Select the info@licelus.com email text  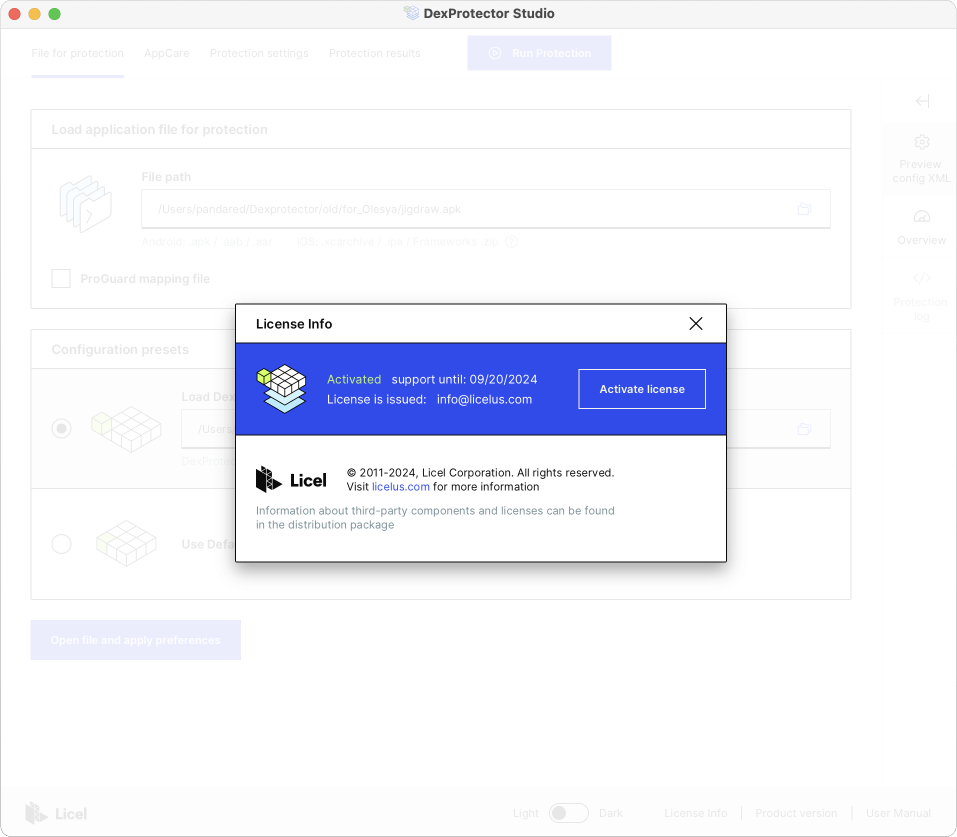point(484,399)
